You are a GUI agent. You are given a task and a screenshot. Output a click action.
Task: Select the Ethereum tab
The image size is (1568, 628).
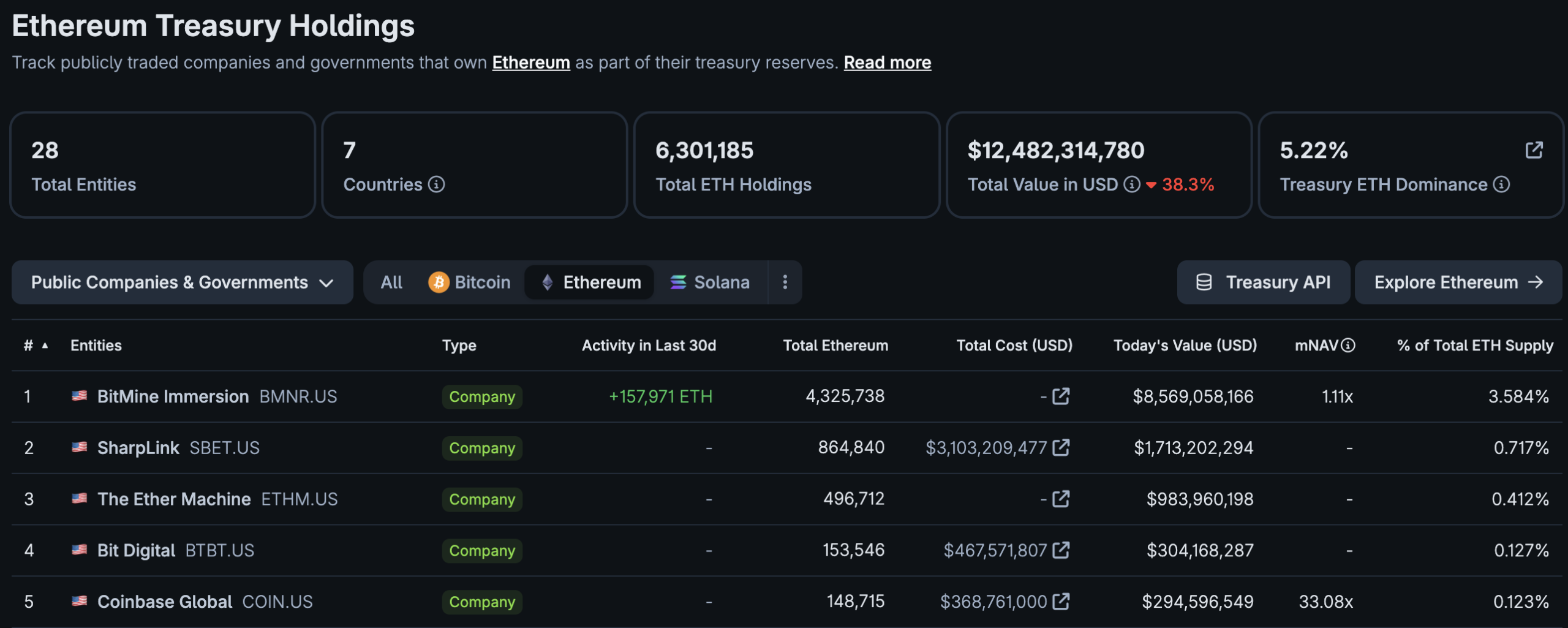590,282
